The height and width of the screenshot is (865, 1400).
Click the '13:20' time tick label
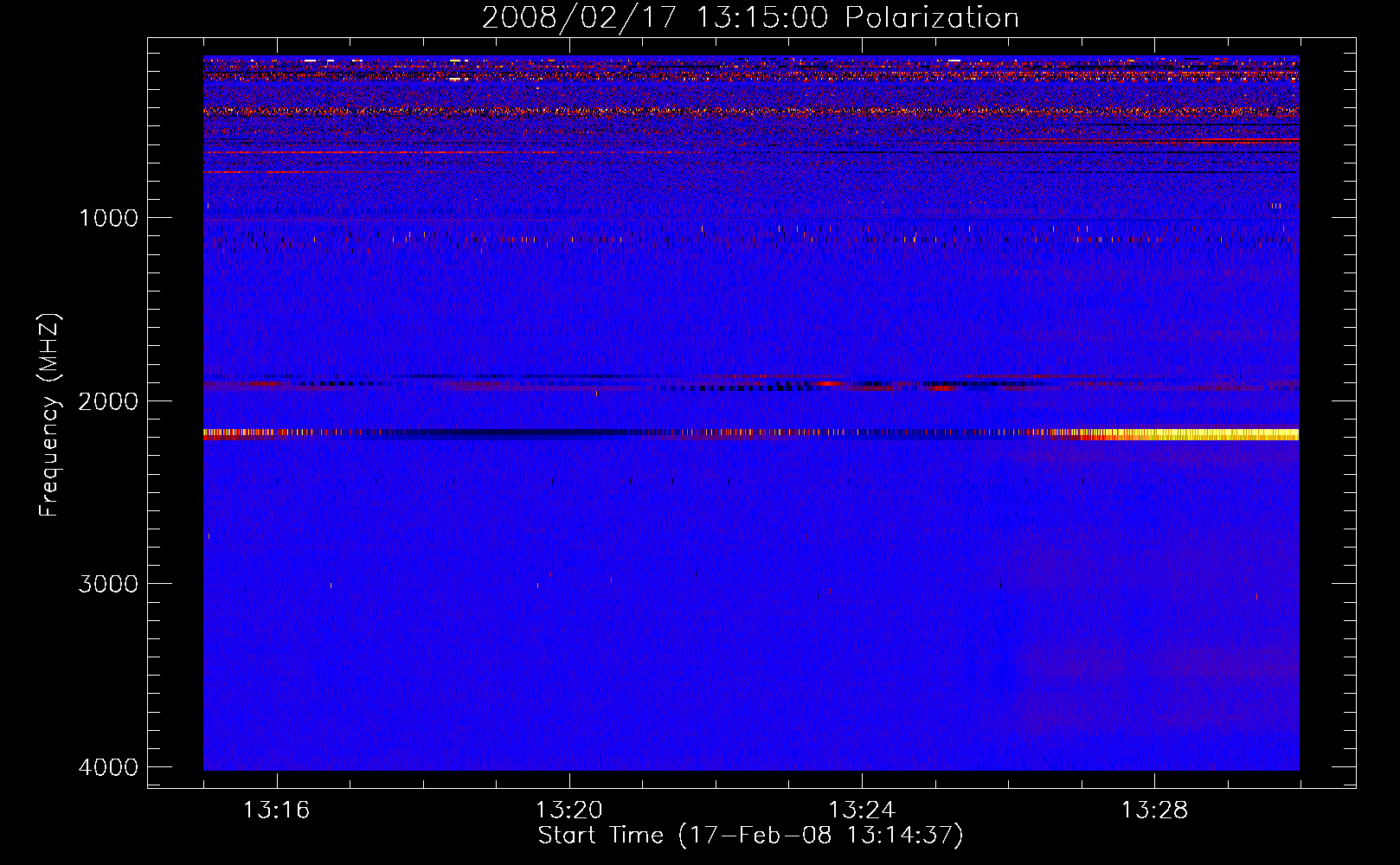point(568,811)
